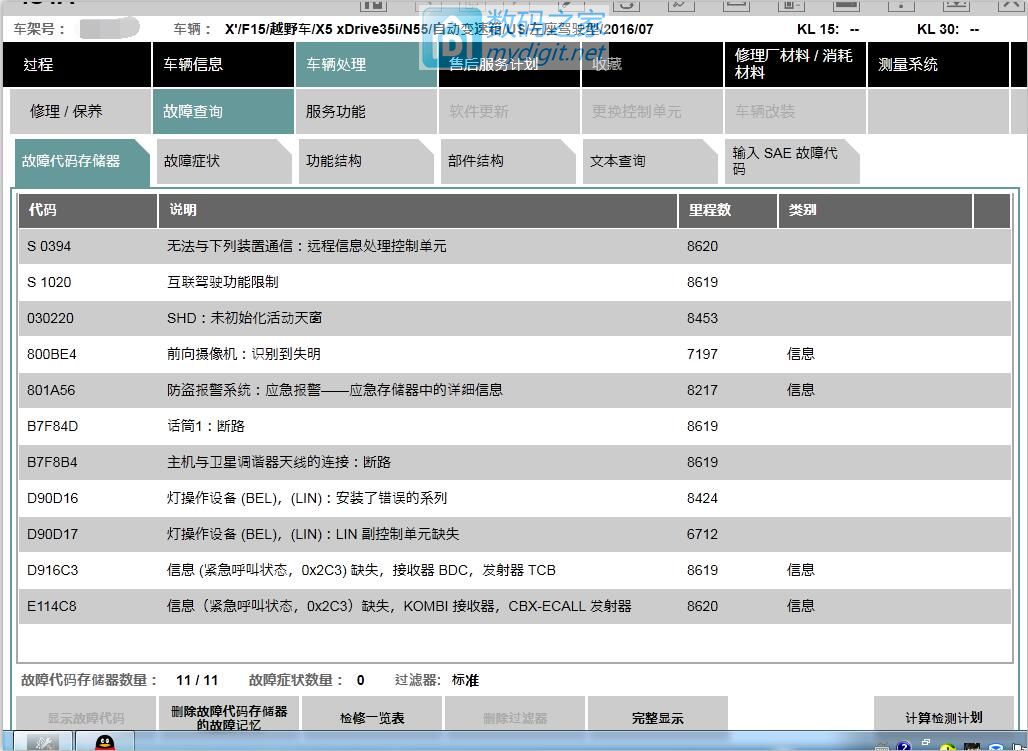Switch to the 修理 / 保养 tab
The image size is (1028, 751).
(x=65, y=111)
